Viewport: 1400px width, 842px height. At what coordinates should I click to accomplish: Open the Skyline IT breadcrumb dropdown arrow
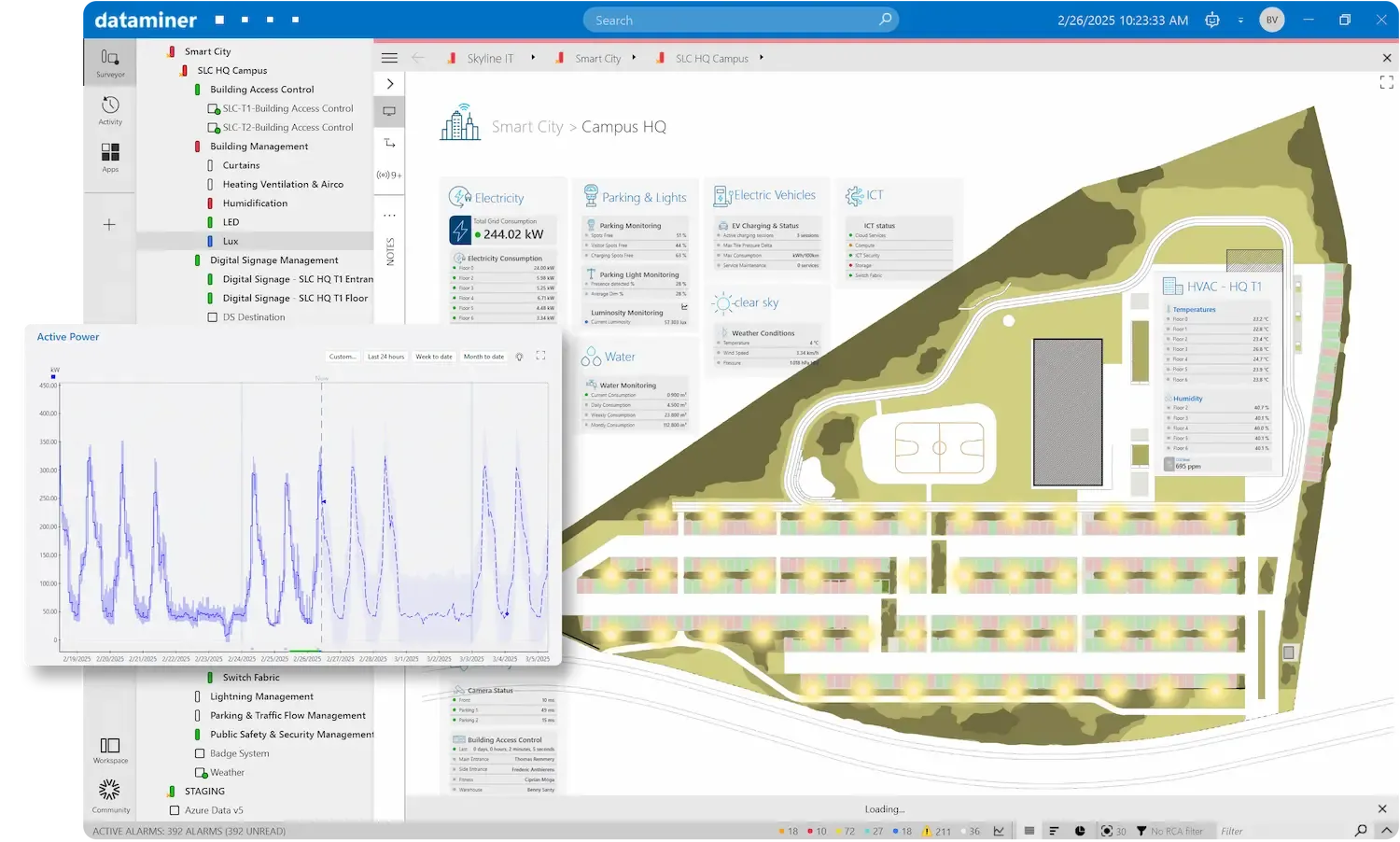[x=533, y=58]
